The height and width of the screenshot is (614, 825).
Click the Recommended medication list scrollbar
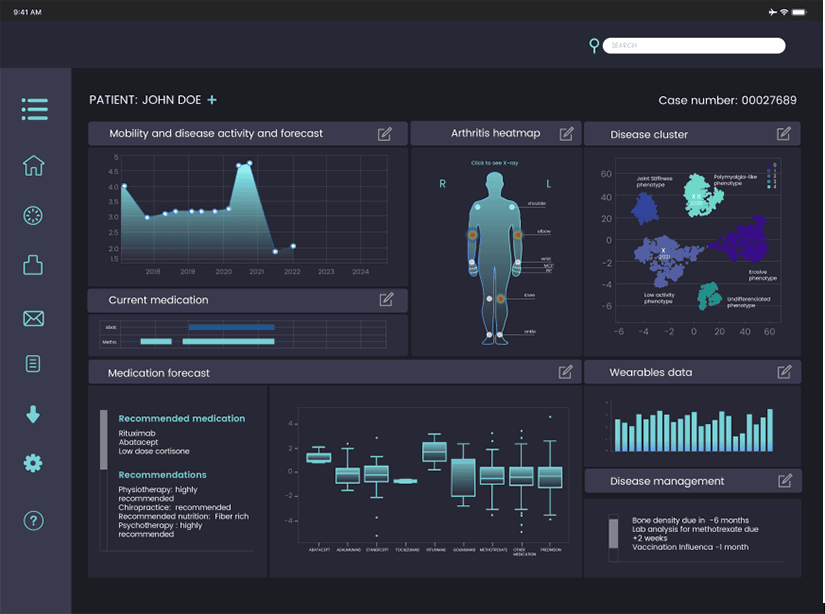tap(102, 440)
